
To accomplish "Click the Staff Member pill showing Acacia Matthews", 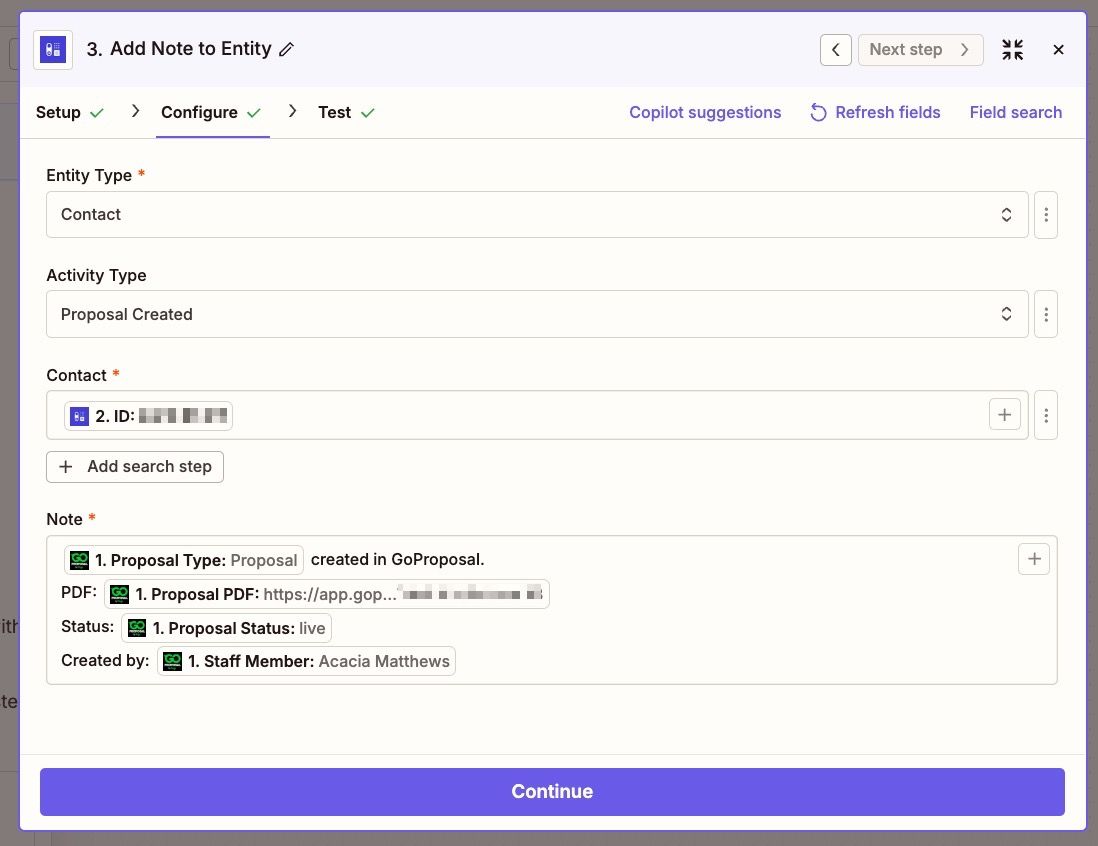I will pos(306,661).
